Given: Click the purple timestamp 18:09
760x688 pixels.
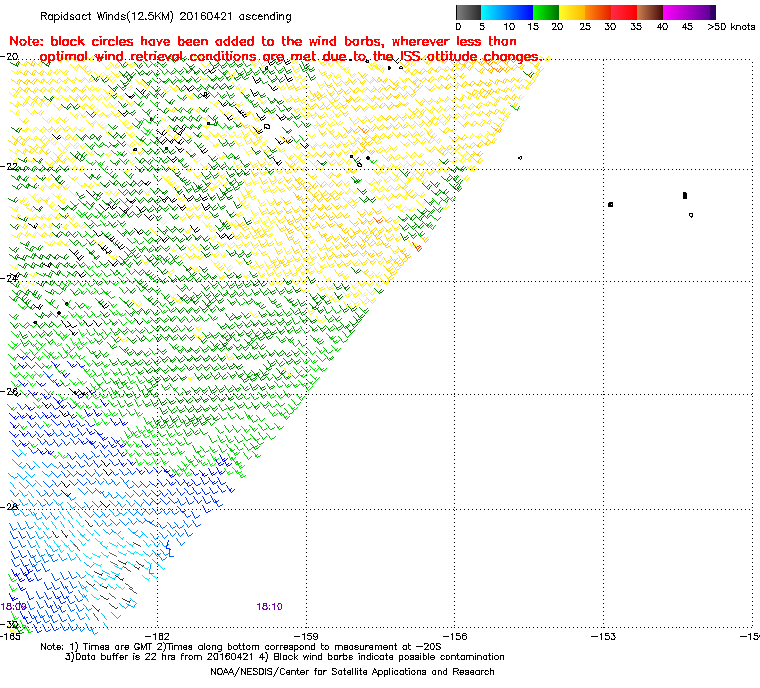Looking at the screenshot, I should (14, 607).
